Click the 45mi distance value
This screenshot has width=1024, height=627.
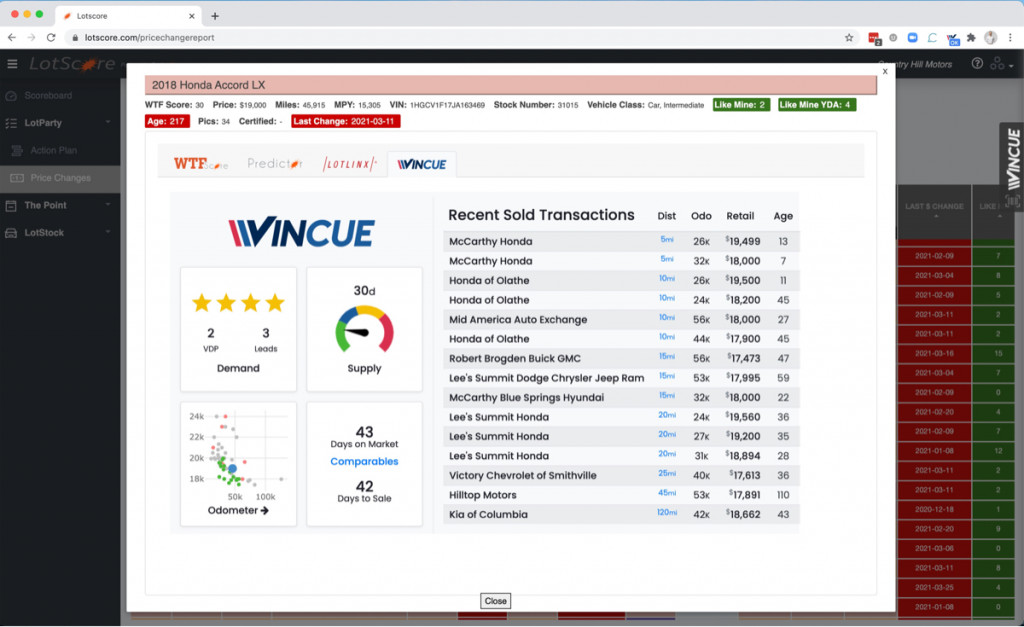[667, 493]
